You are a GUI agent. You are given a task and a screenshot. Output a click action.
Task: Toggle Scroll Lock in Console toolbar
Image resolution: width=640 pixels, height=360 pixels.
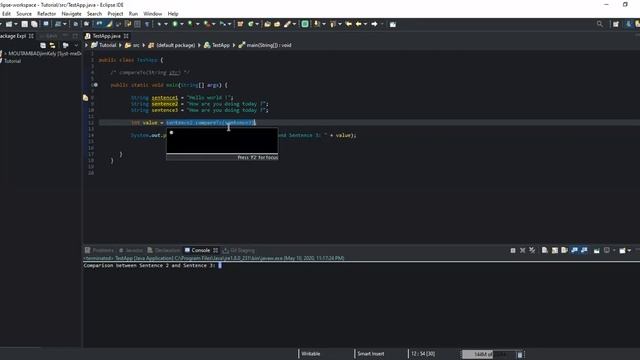[555, 250]
